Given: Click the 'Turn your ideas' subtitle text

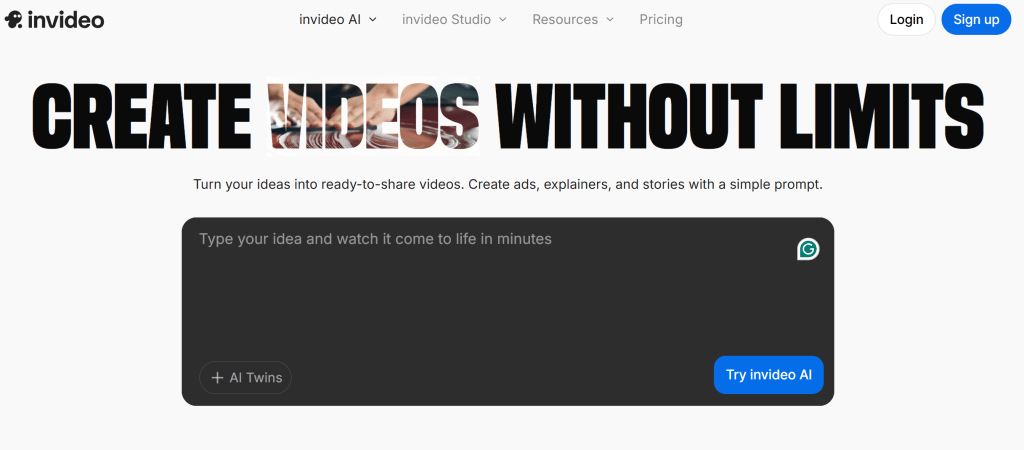Looking at the screenshot, I should (508, 185).
